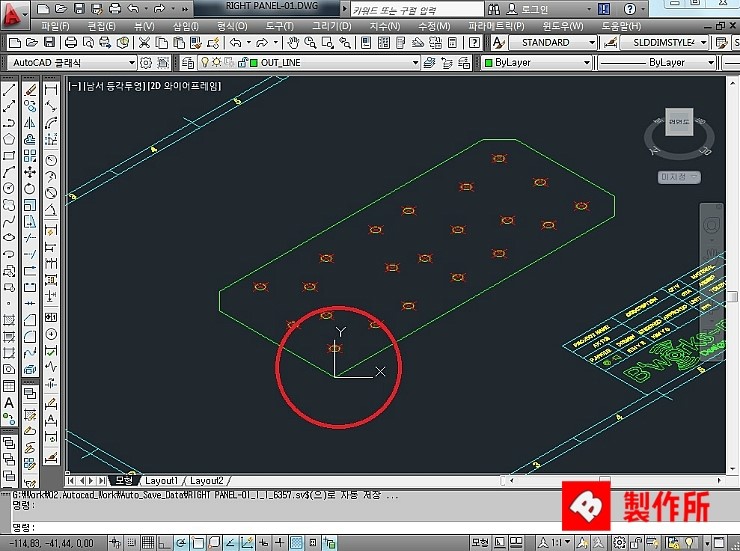
Task: Toggle layer lightbulb on/off for OUT_LINE
Action: click(205, 62)
